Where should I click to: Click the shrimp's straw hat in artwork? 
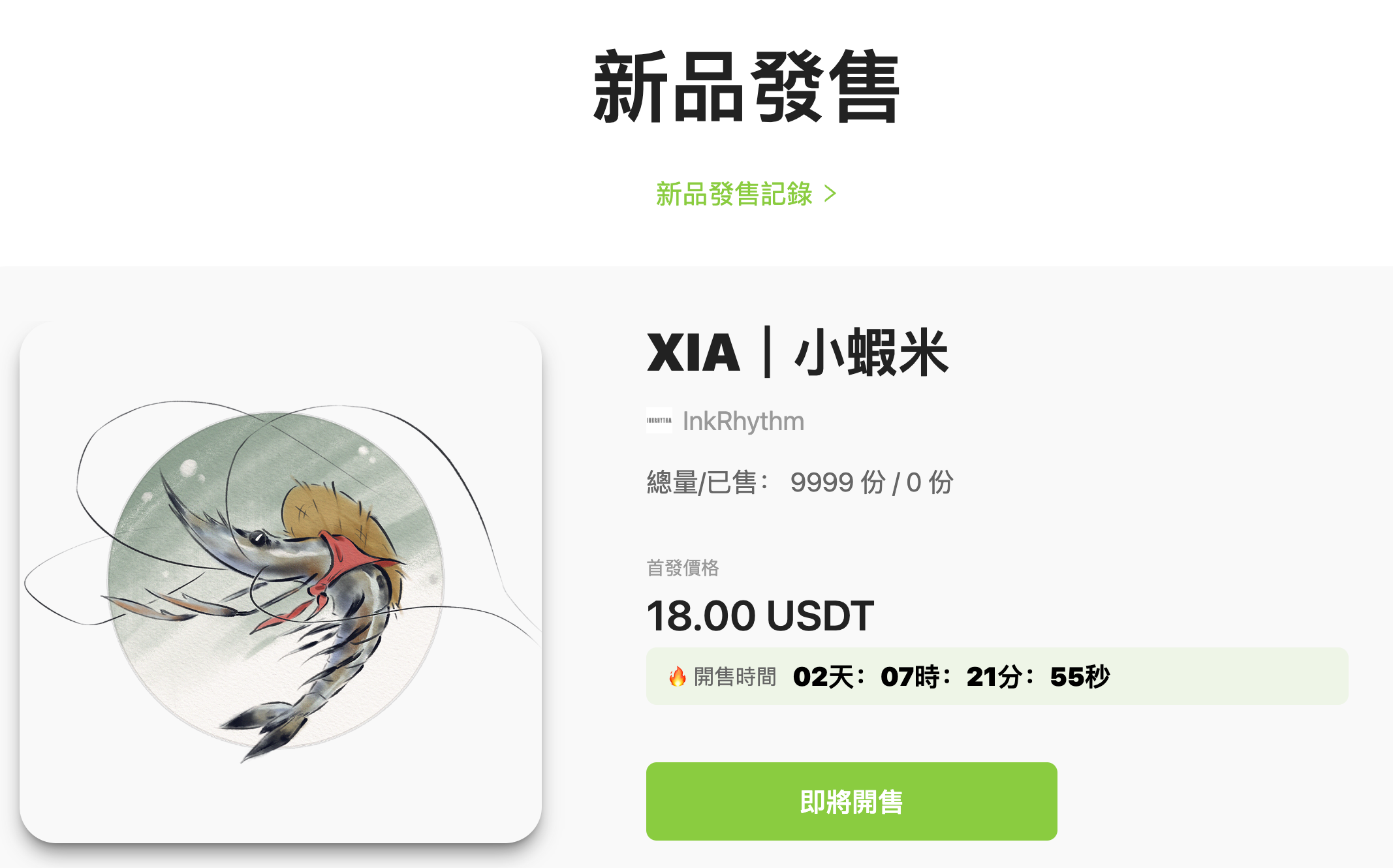pyautogui.click(x=343, y=527)
